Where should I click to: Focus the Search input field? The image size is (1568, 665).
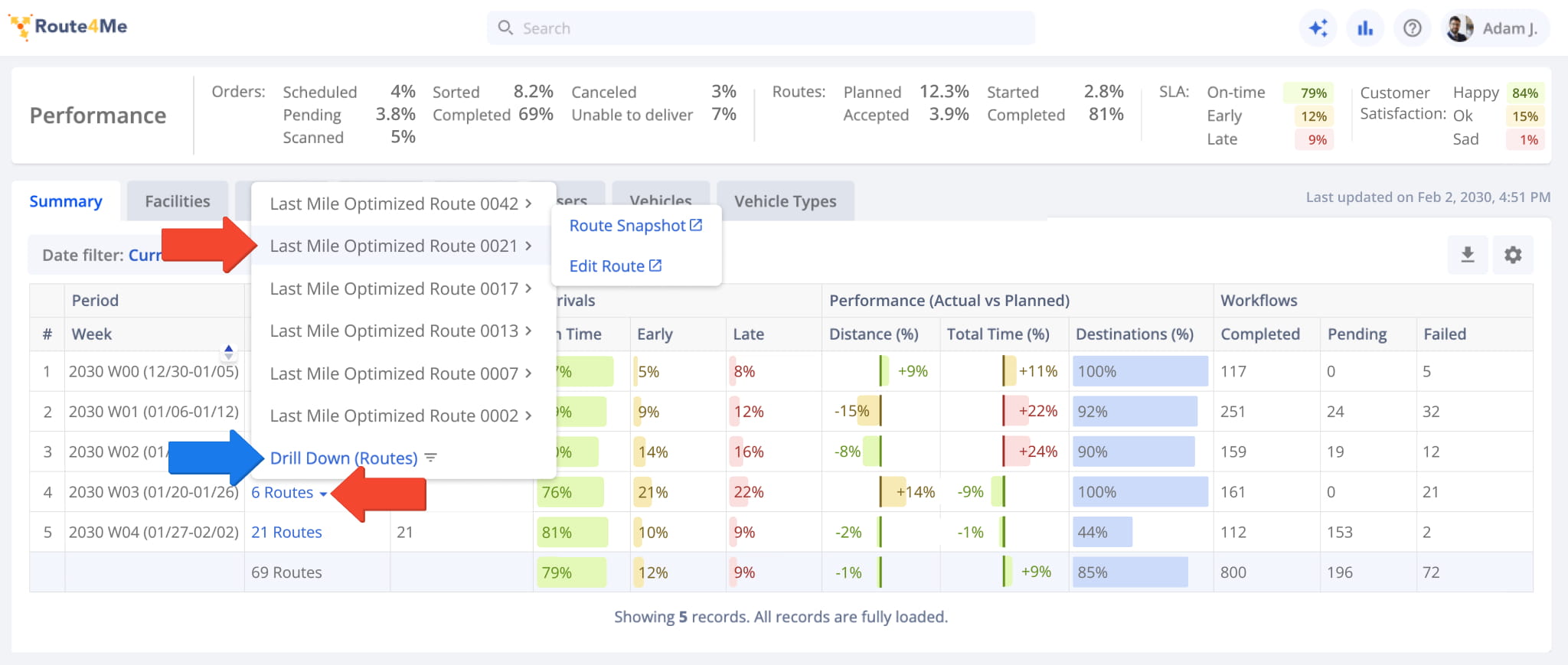pyautogui.click(x=761, y=28)
